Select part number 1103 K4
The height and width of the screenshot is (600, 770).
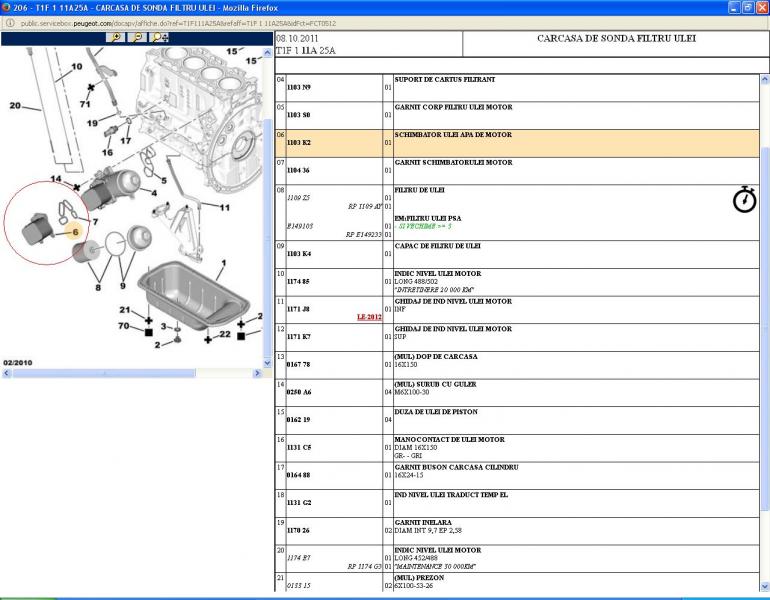click(299, 254)
